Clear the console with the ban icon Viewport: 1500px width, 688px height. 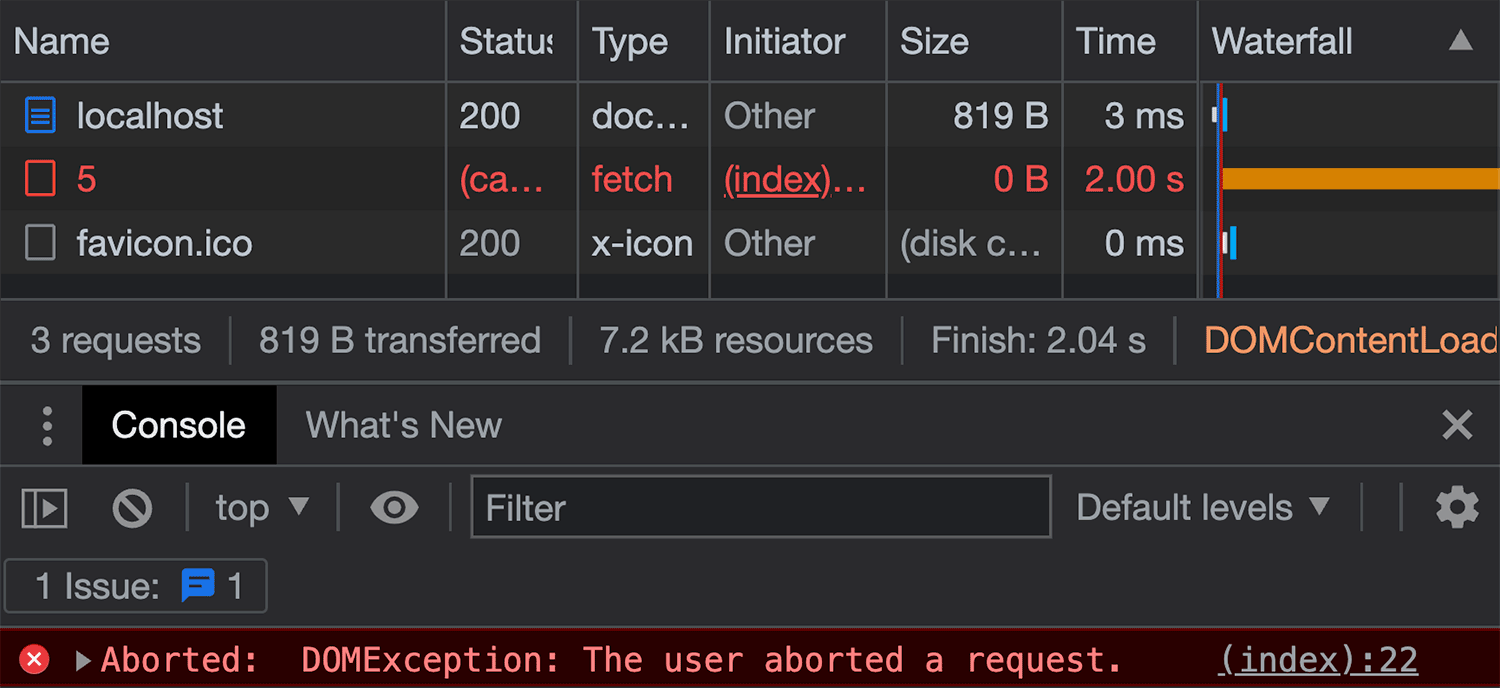[x=132, y=508]
